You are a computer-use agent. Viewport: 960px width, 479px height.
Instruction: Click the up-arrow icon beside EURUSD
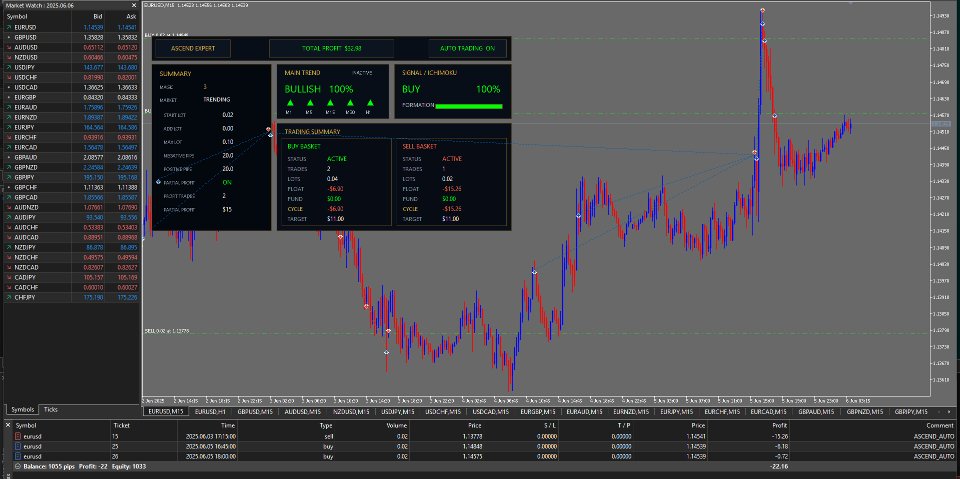[x=8, y=27]
